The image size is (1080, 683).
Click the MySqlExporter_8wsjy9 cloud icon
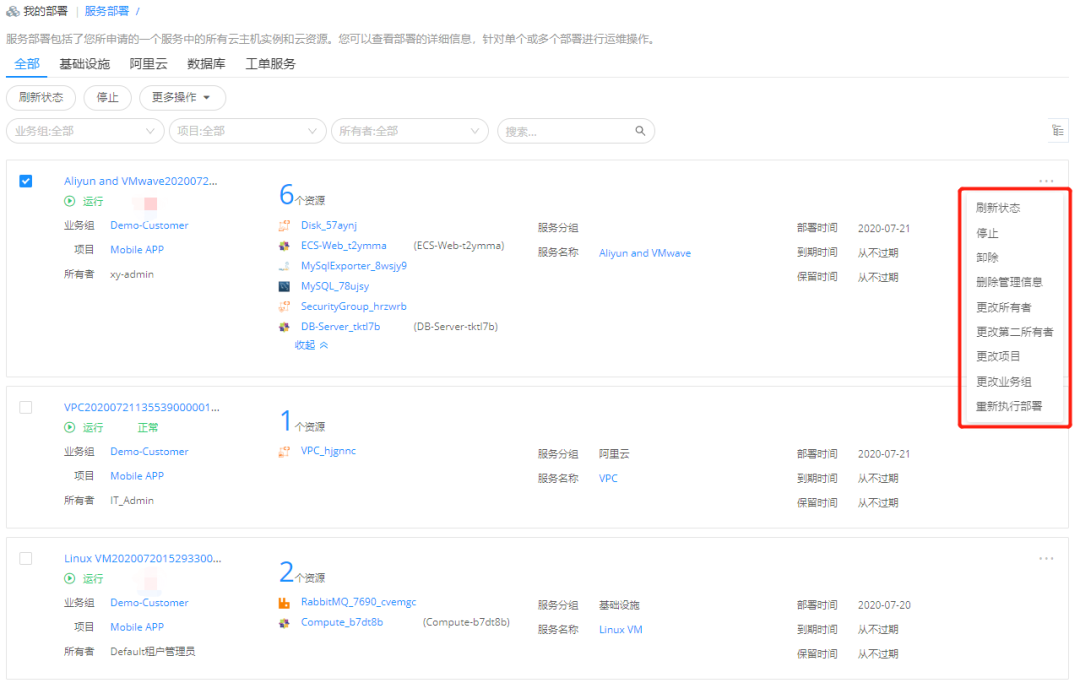click(284, 267)
